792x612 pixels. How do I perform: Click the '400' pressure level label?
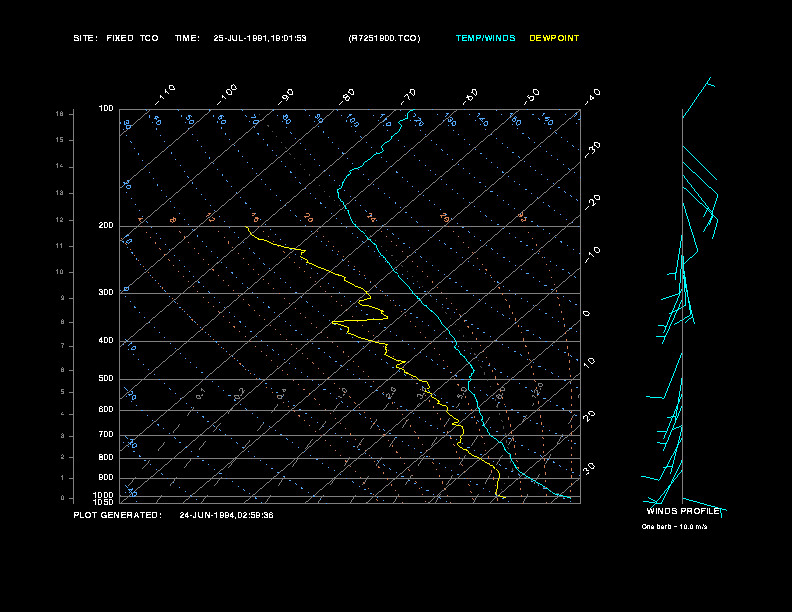click(106, 341)
